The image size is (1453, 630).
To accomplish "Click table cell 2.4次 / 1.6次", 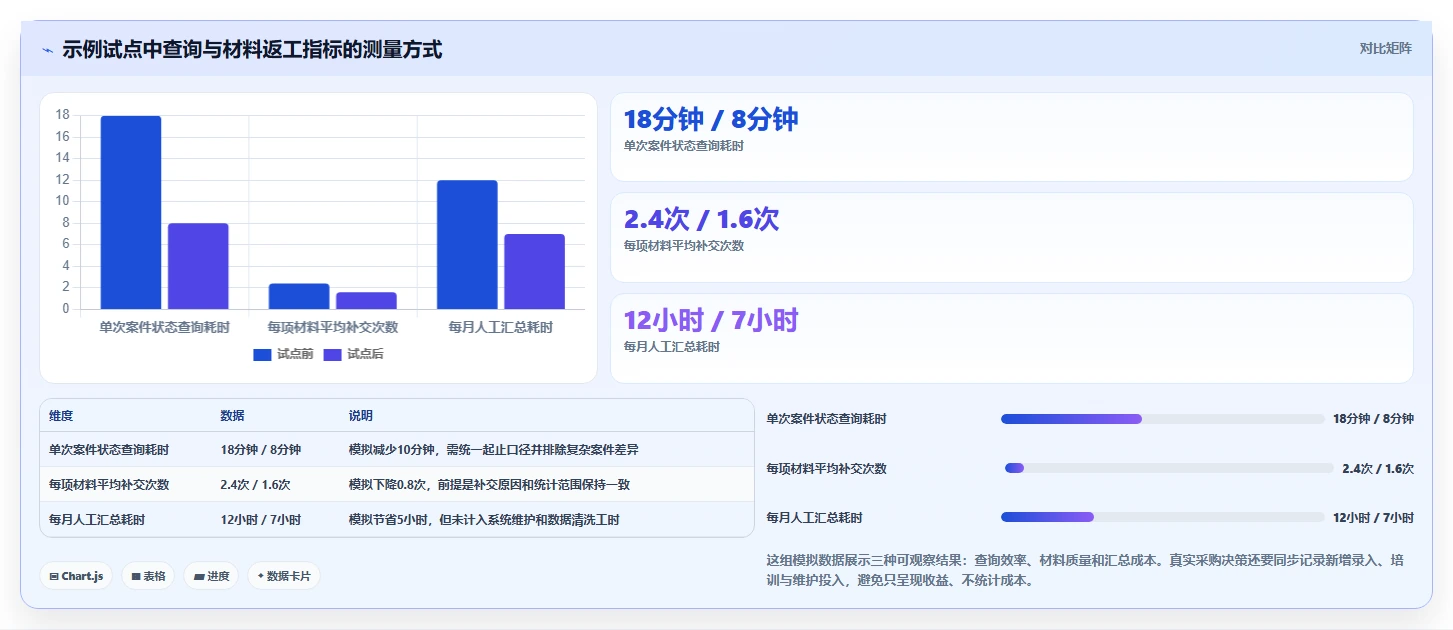I will (255, 485).
